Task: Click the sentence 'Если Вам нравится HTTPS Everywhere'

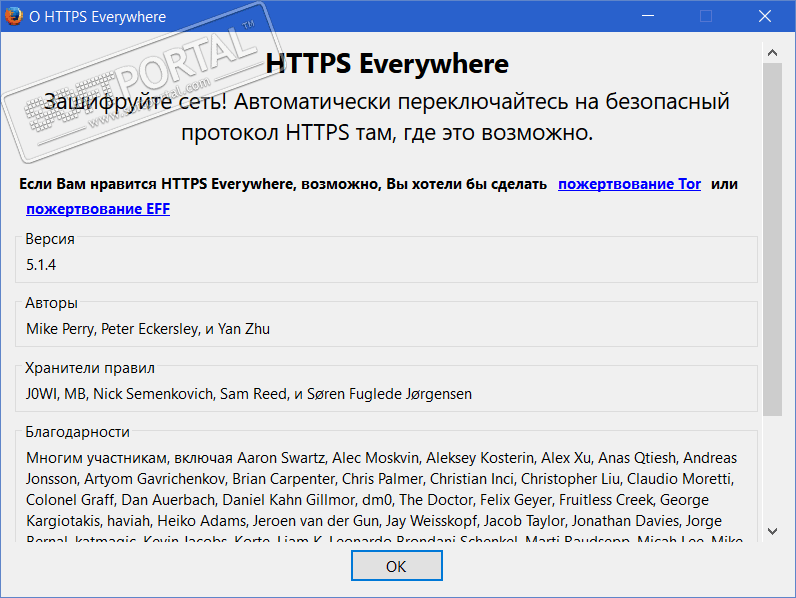Action: [283, 184]
